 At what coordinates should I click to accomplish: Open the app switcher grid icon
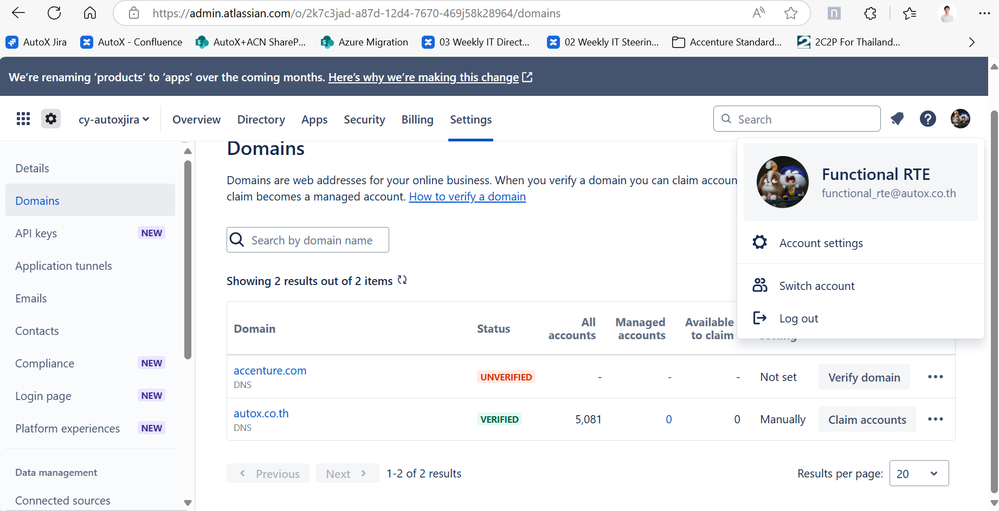coord(23,119)
